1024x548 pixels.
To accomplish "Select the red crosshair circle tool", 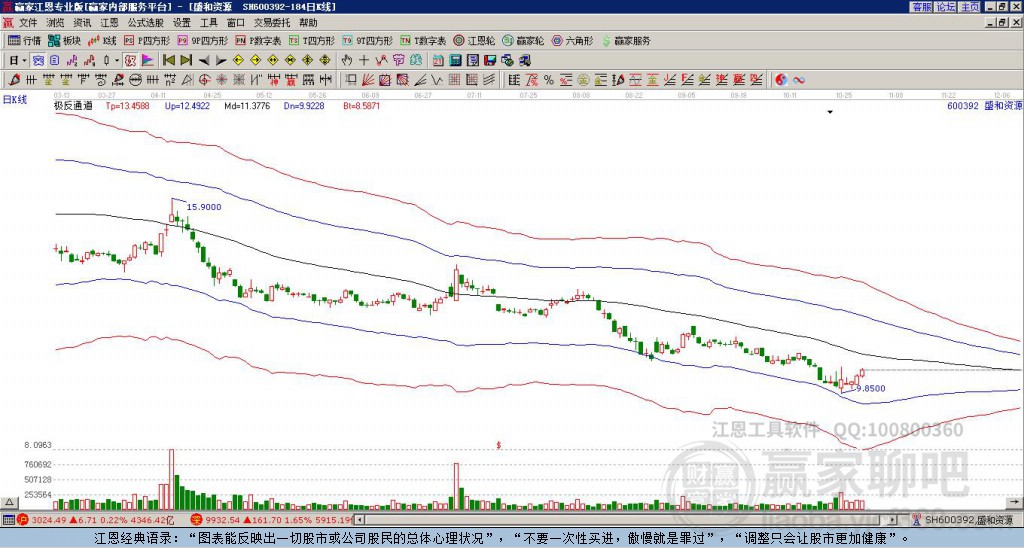I will tap(204, 80).
